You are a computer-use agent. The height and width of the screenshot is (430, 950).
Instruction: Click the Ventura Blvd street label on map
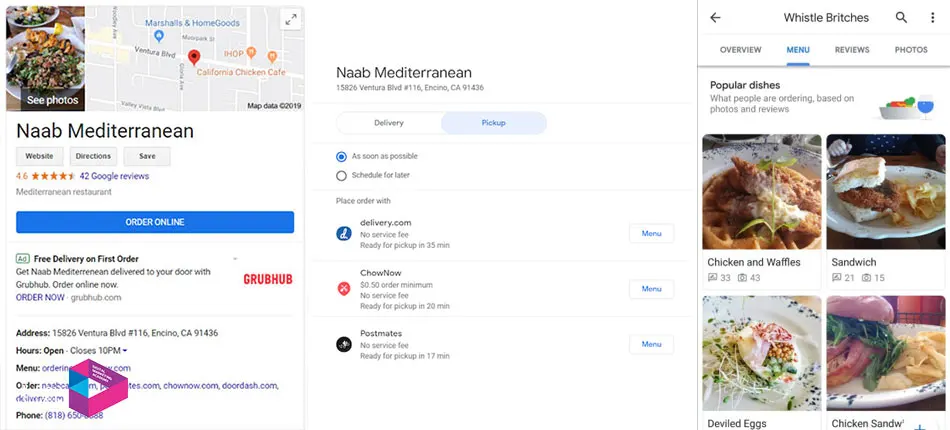coord(154,53)
